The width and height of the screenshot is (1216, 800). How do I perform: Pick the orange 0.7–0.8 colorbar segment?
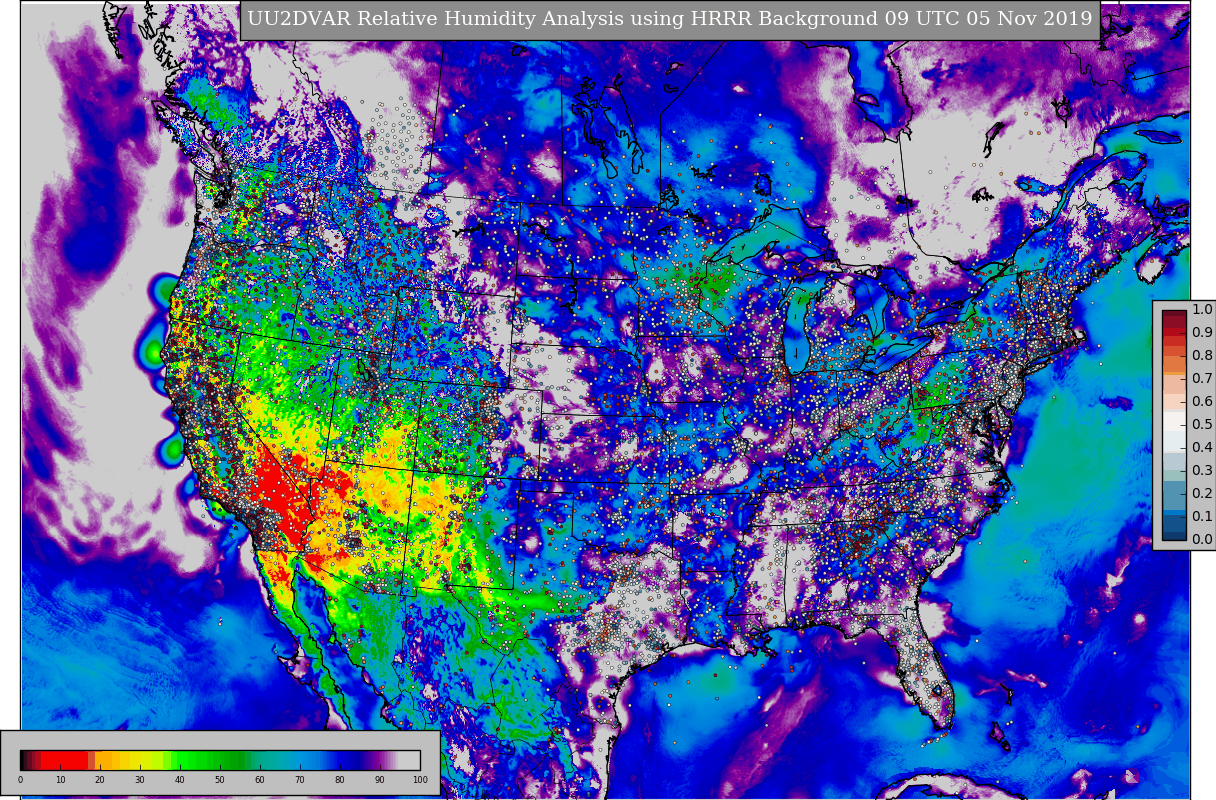(x=1174, y=367)
